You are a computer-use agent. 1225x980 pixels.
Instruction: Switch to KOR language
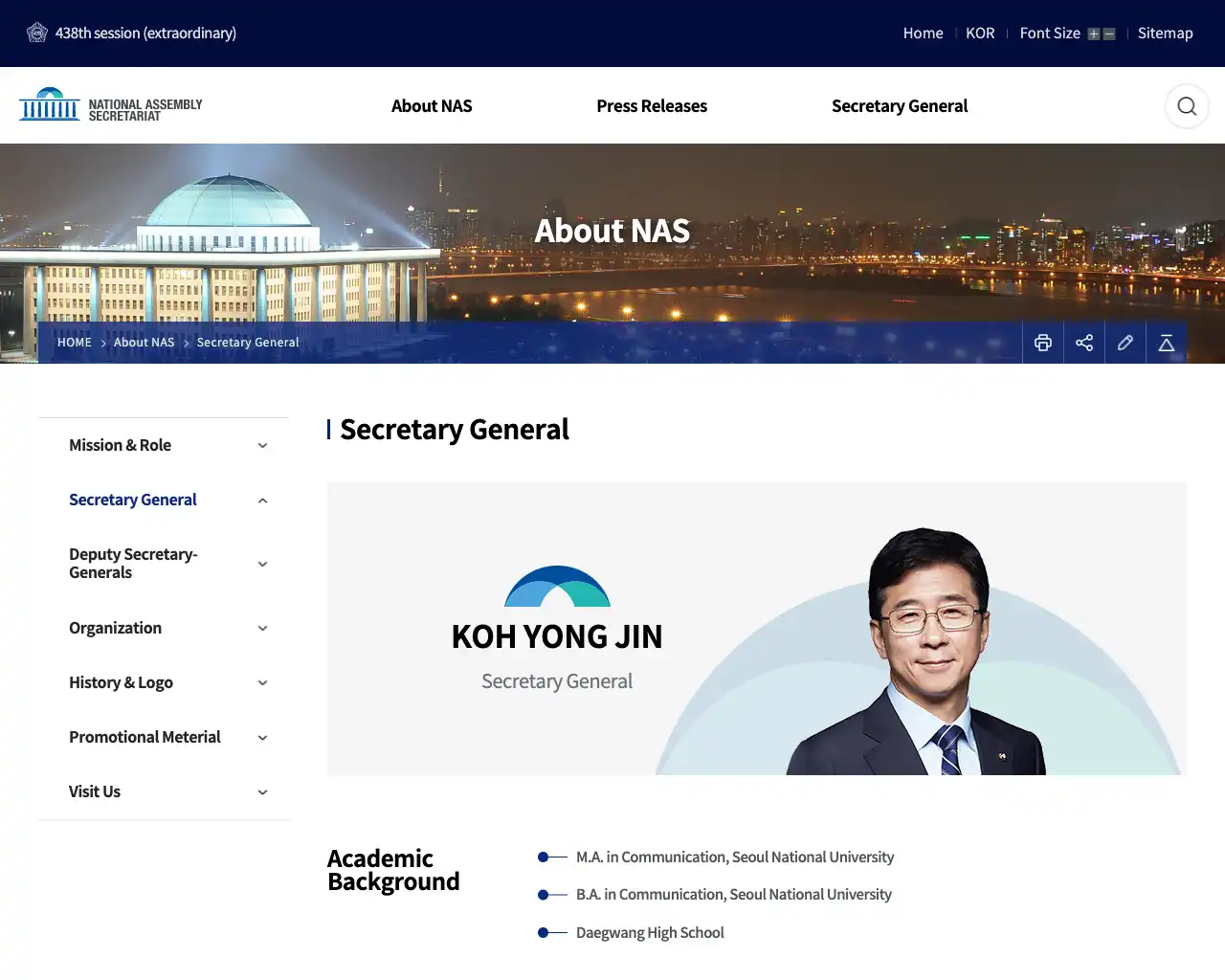(x=980, y=33)
